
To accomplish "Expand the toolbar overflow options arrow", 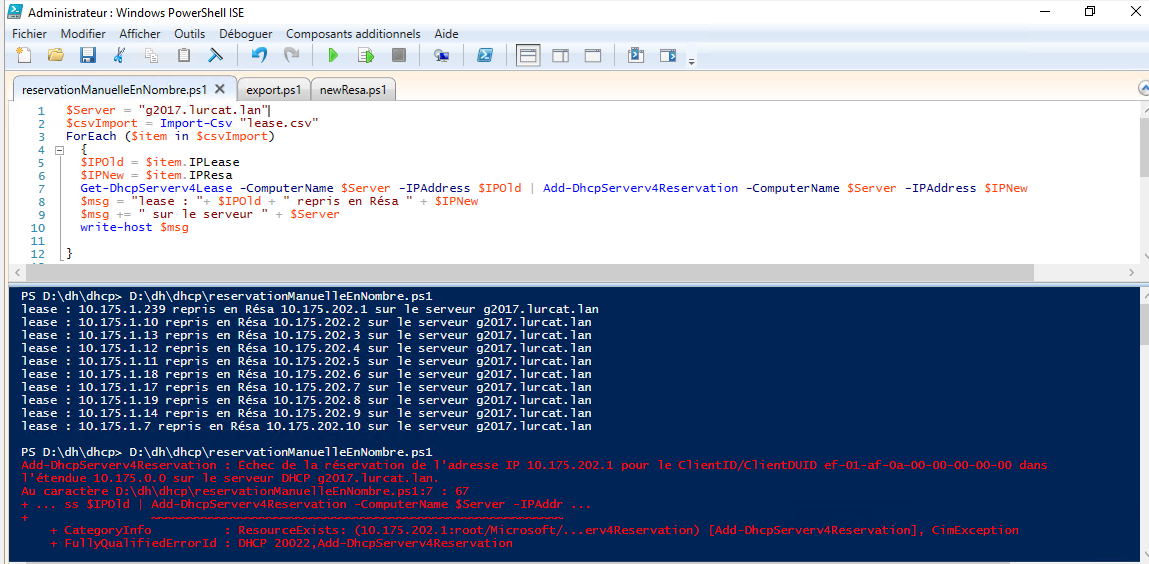I will (x=691, y=62).
